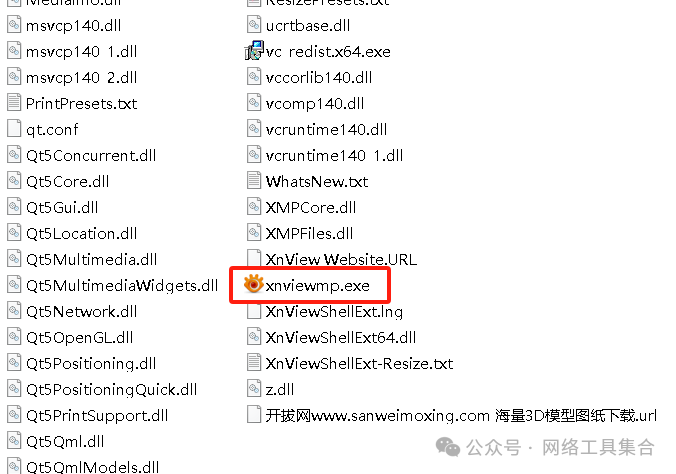Image resolution: width=676 pixels, height=474 pixels.
Task: Click the XnView Website.URL shortcut icon
Action: 254,258
